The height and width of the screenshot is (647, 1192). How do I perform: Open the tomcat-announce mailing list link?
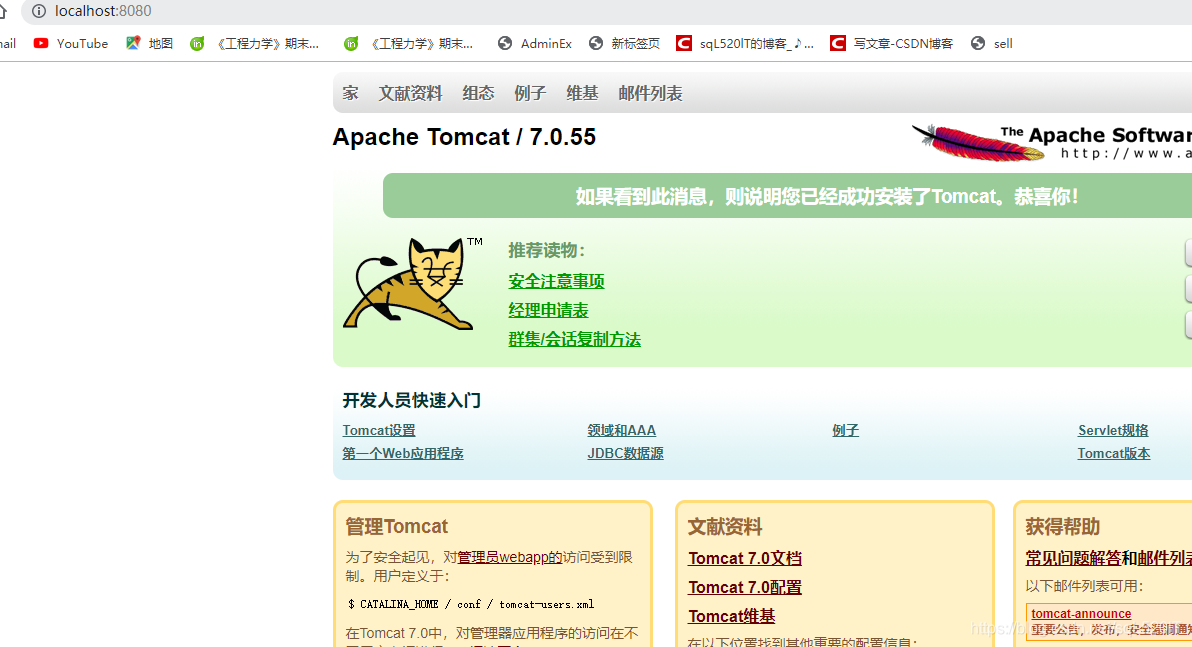pos(1080,614)
